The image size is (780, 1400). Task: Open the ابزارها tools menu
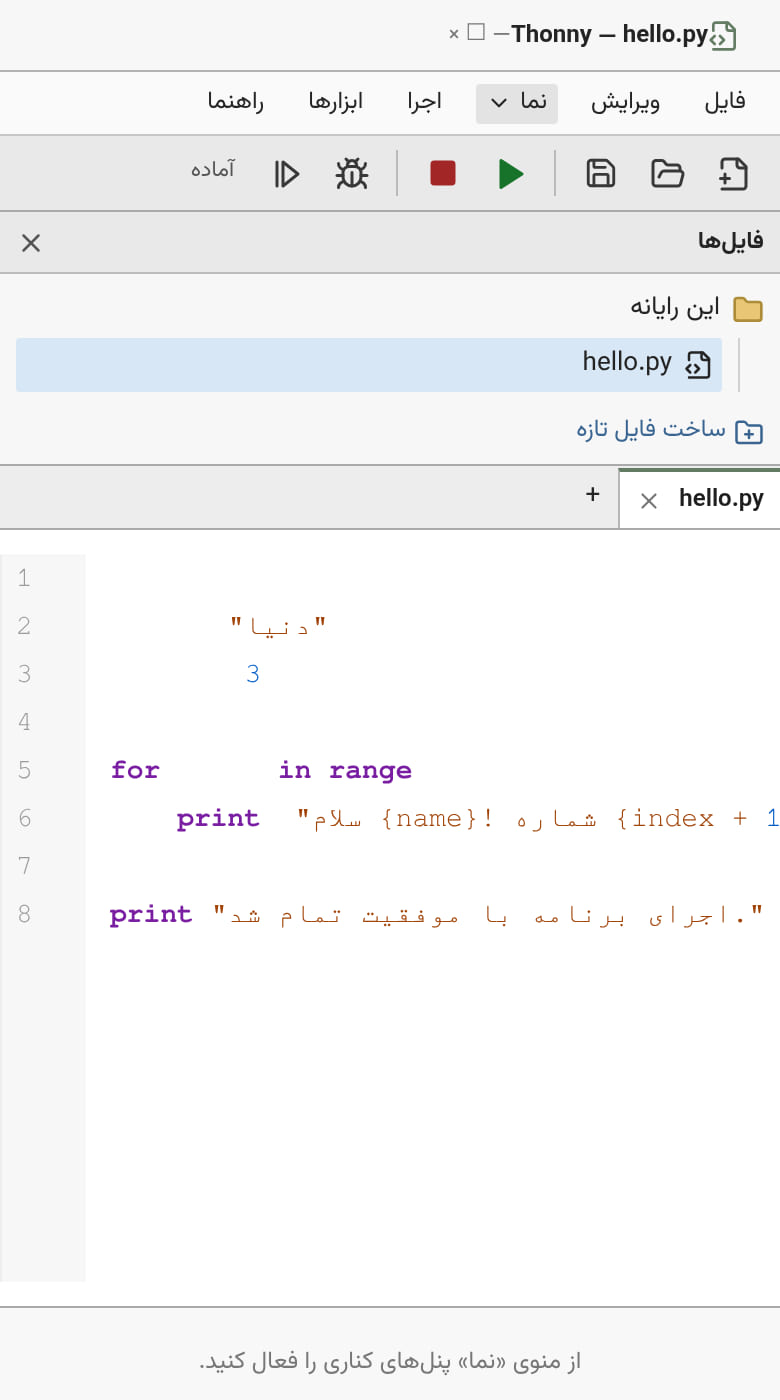pyautogui.click(x=336, y=102)
